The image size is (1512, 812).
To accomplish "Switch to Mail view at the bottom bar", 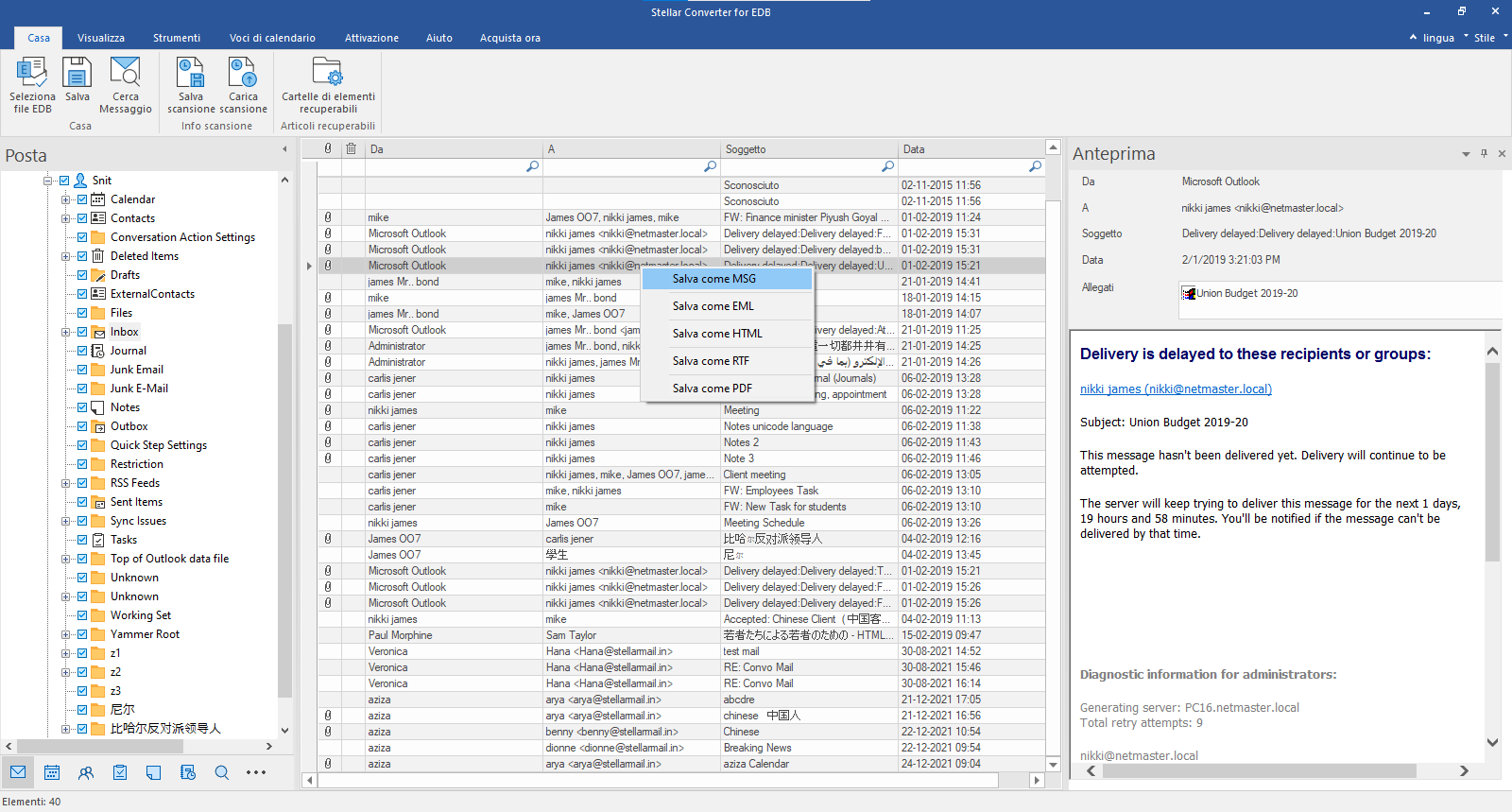I will point(18,772).
